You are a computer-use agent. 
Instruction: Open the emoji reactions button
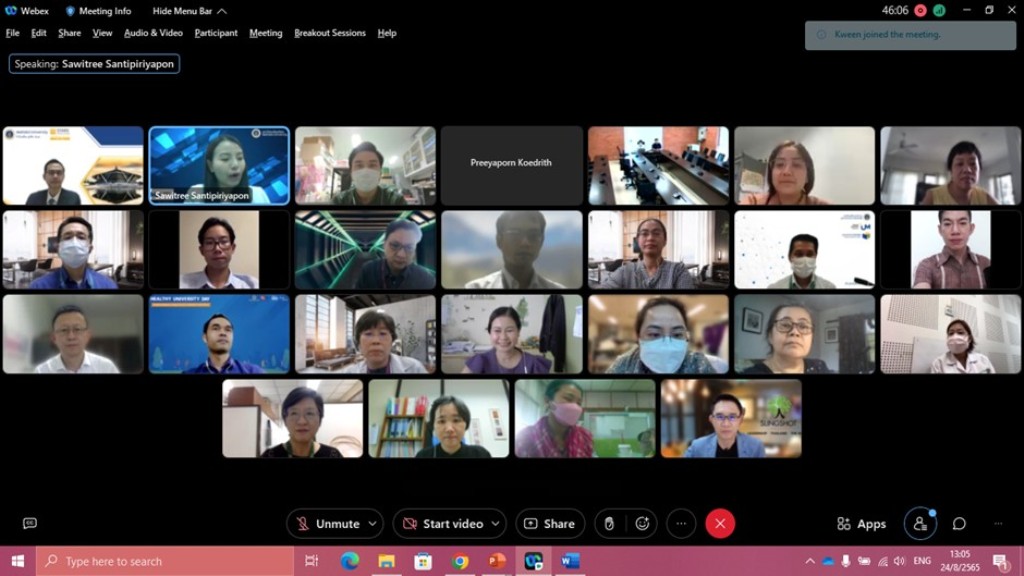pyautogui.click(x=642, y=523)
